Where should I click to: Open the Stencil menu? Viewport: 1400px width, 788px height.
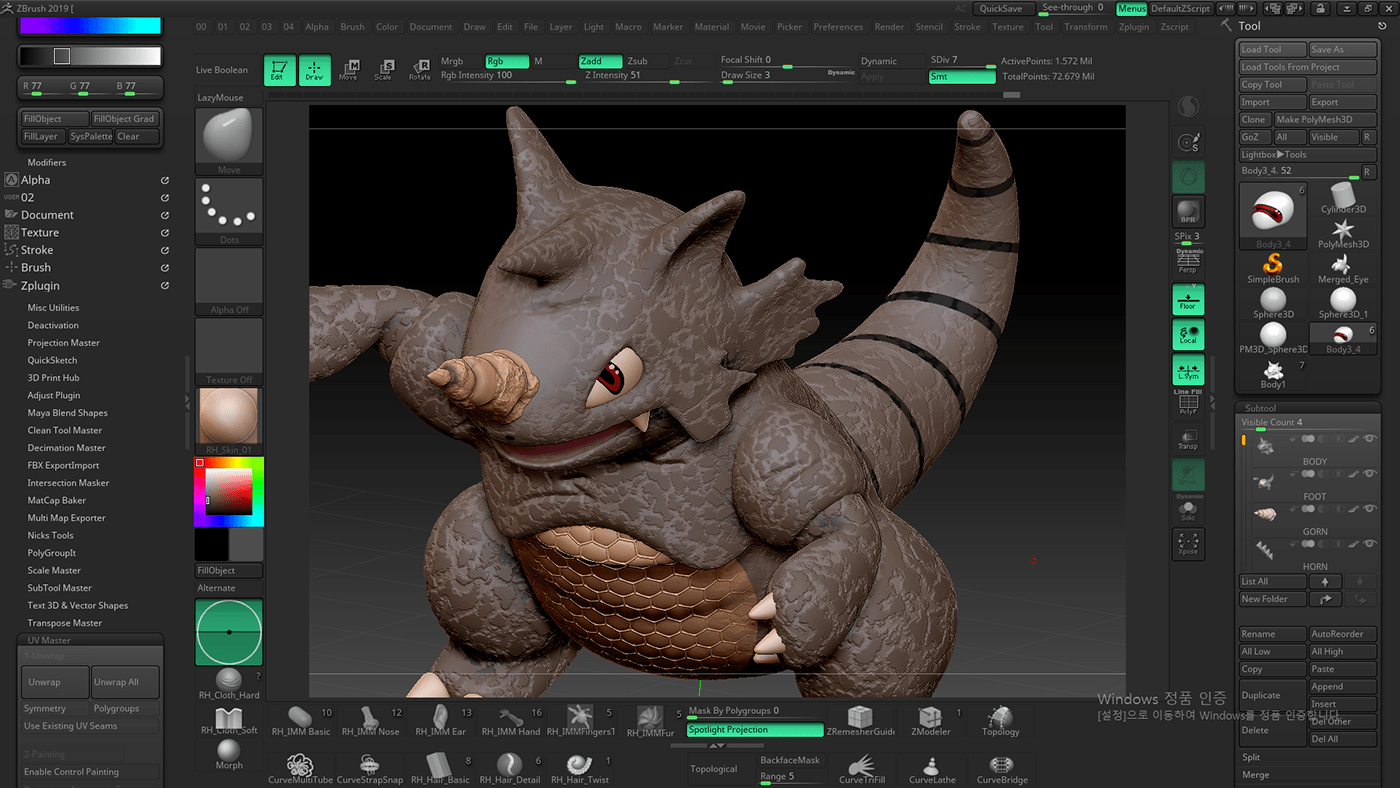click(929, 27)
